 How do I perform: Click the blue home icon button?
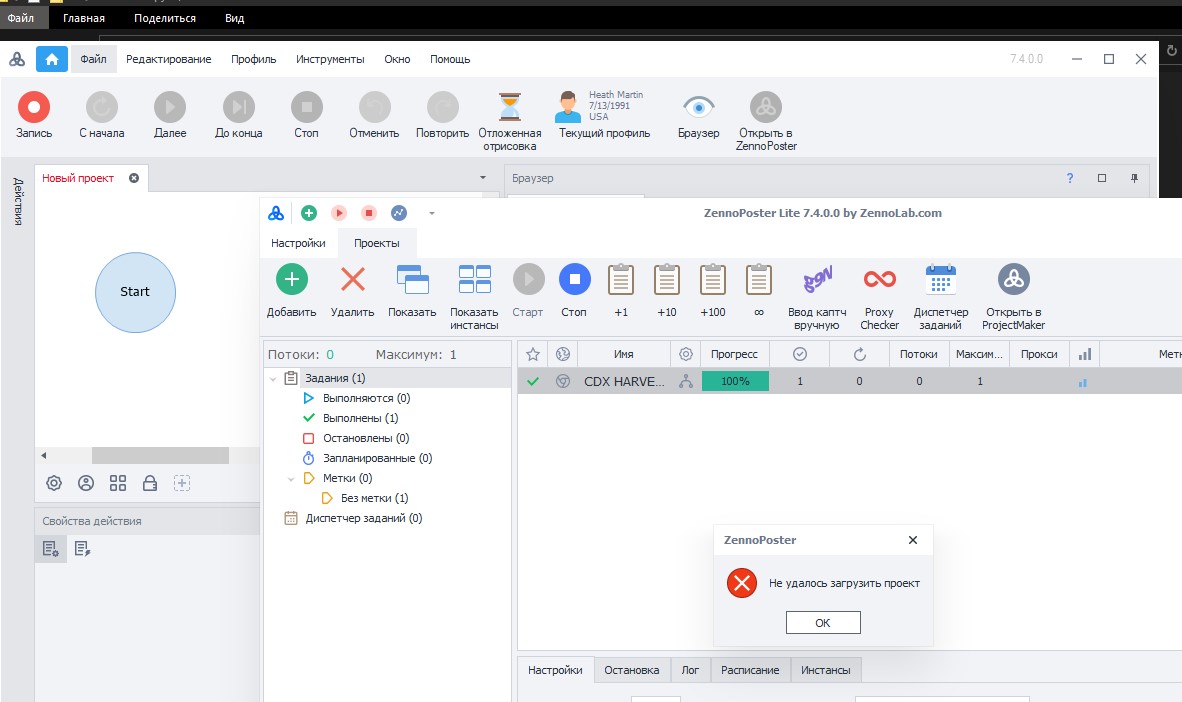(52, 59)
